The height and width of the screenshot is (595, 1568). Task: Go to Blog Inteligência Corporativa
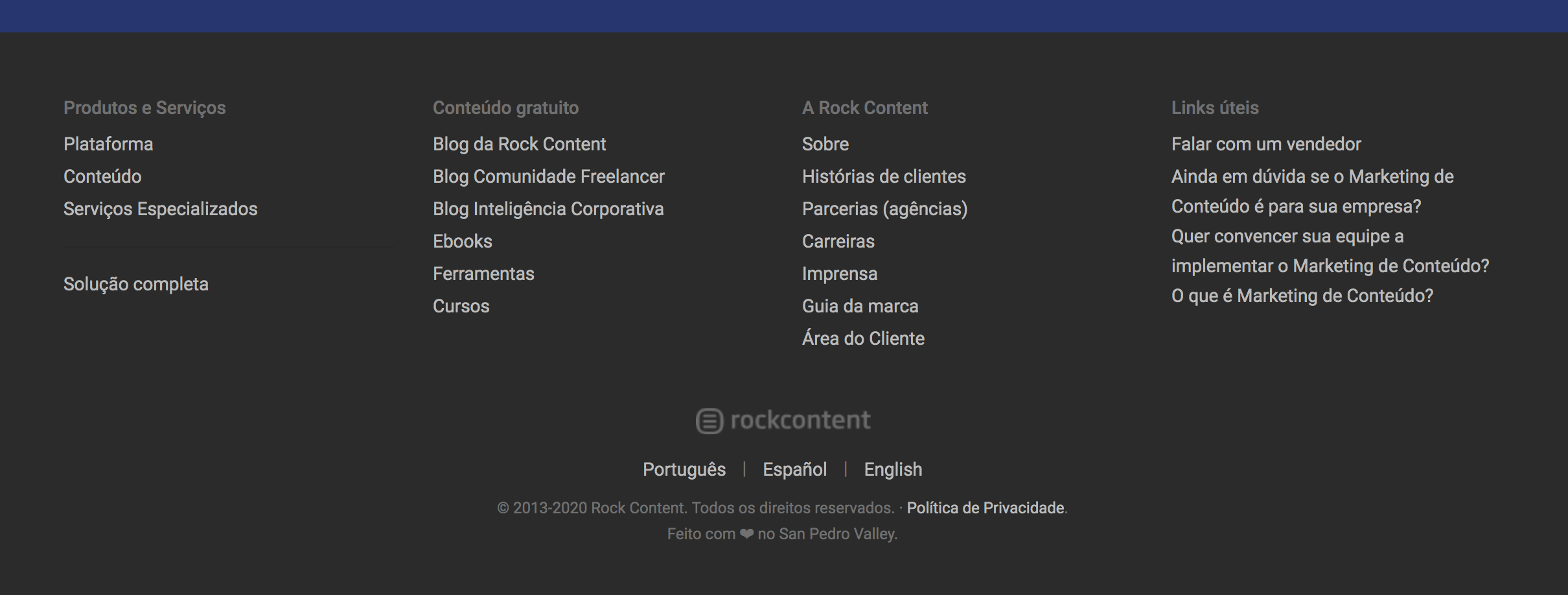[548, 209]
